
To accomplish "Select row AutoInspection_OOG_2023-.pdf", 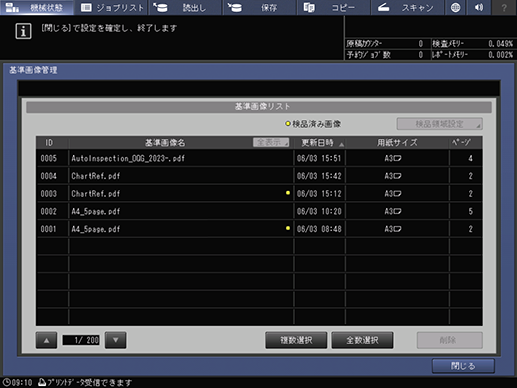I will tap(259, 158).
